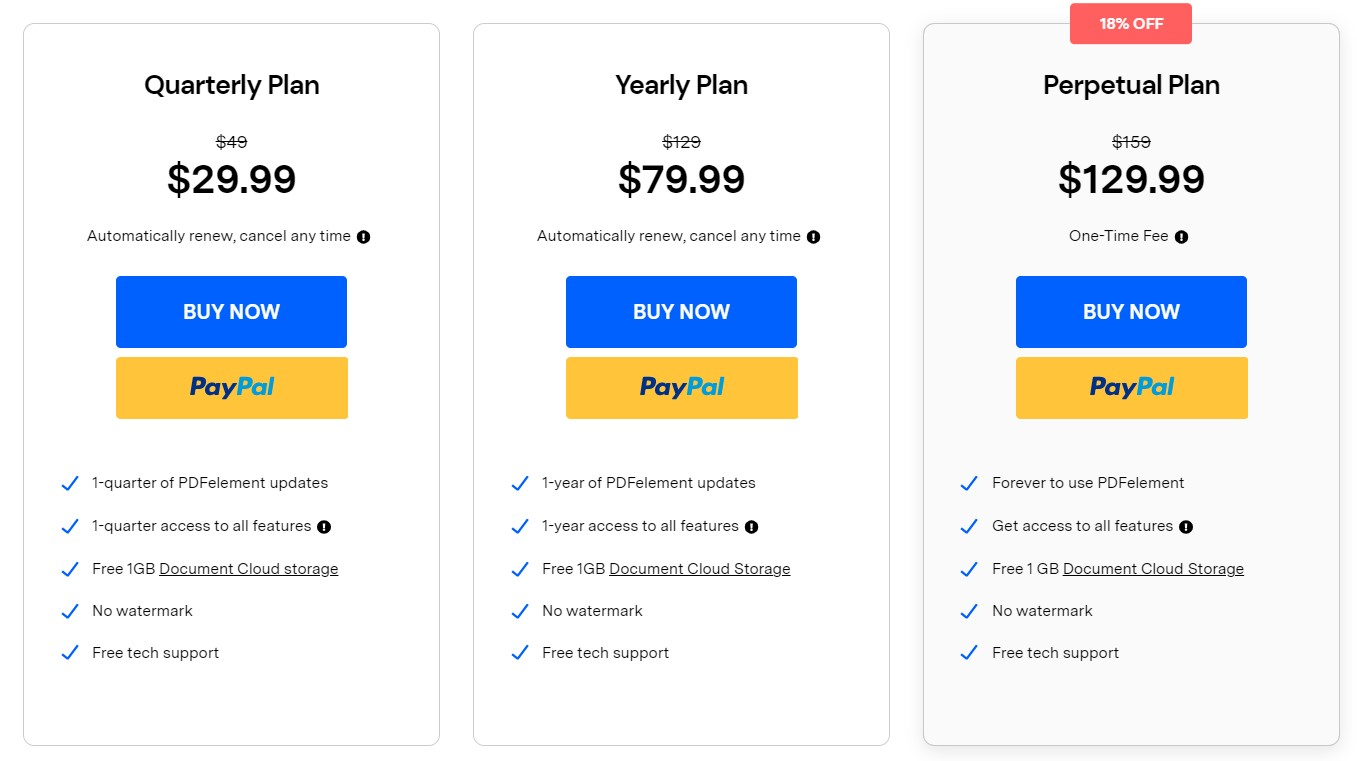Pay for Quarterly Plan with PayPal

(232, 388)
